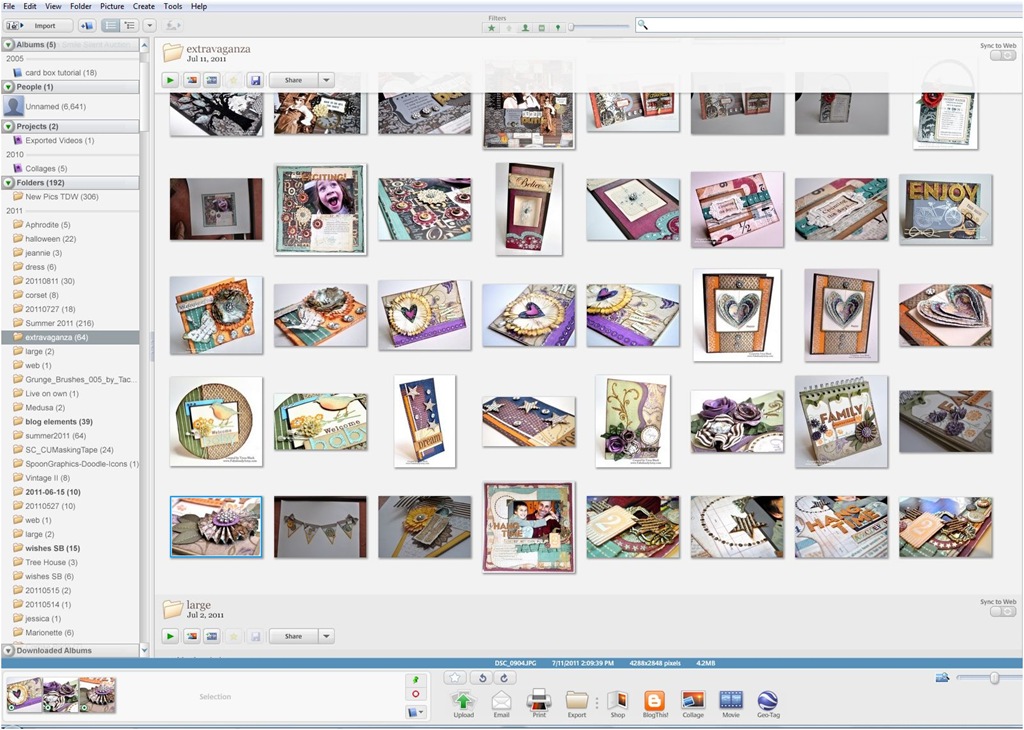Create movie icon in large folder header
This screenshot has height=730, width=1024.
[x=212, y=636]
